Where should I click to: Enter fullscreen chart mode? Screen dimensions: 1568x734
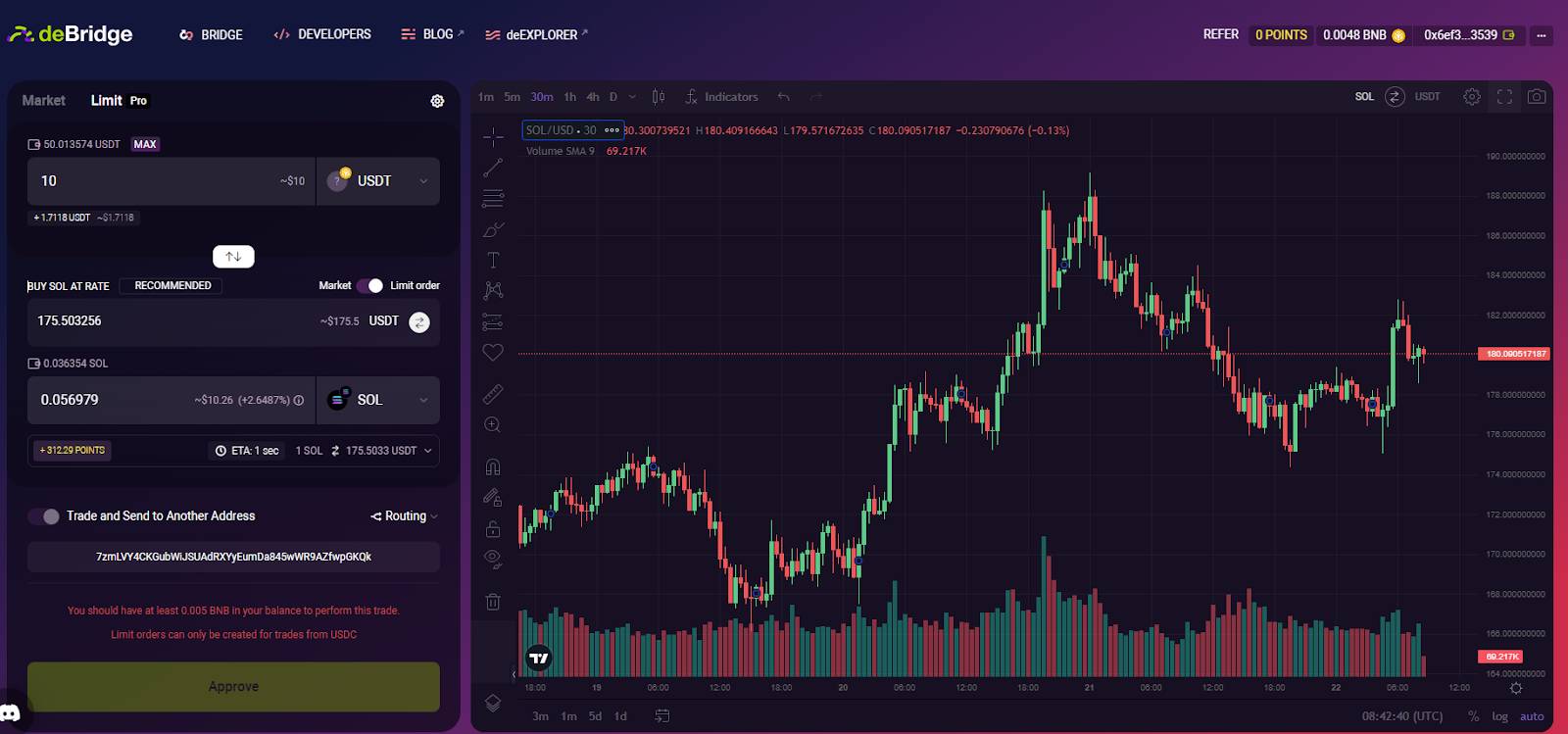[1504, 96]
